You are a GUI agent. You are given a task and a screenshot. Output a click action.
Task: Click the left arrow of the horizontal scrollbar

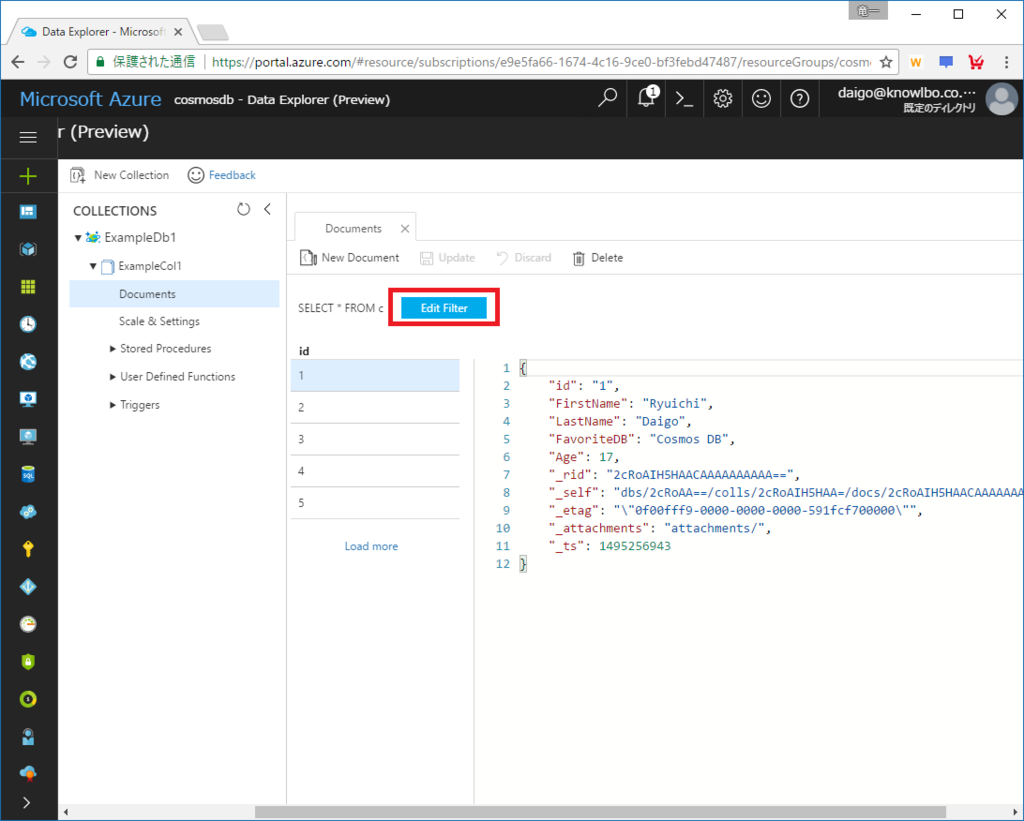point(65,812)
